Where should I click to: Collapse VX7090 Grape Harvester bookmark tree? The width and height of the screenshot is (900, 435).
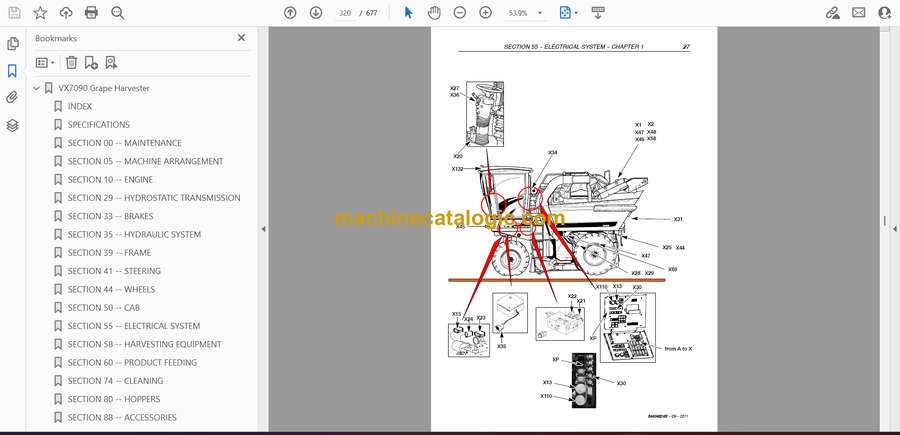click(x=37, y=88)
